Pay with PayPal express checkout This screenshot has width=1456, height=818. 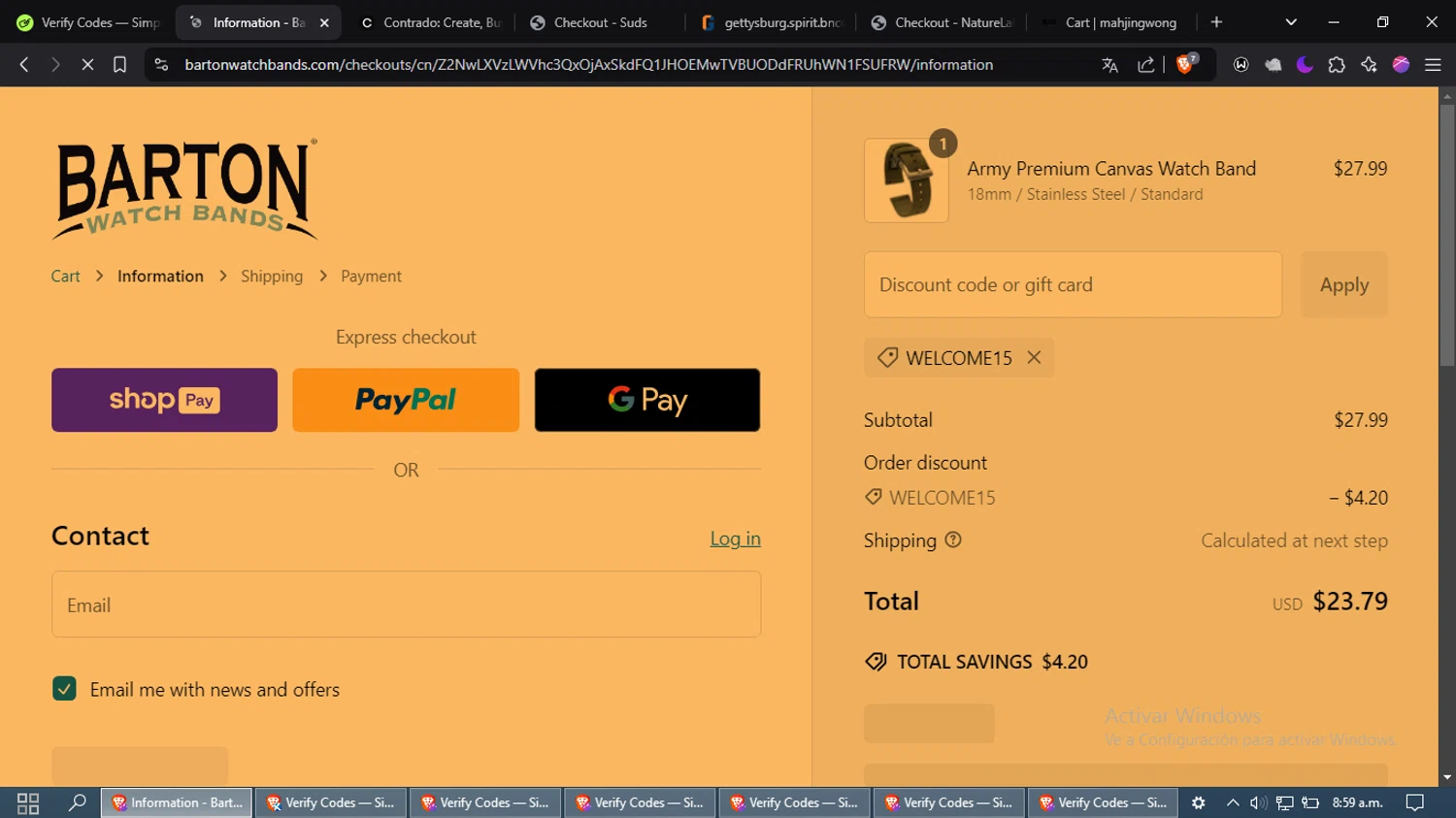click(406, 400)
